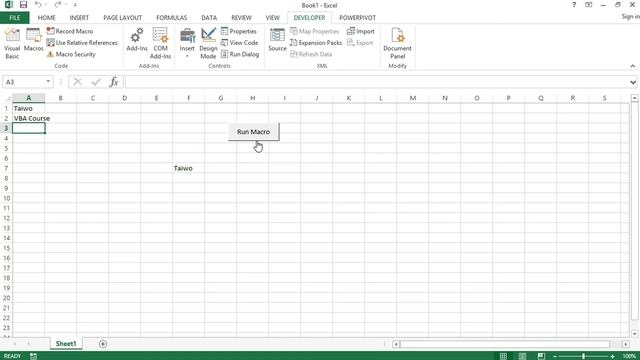Toggle Design Mode
The image size is (640, 360).
coord(208,44)
